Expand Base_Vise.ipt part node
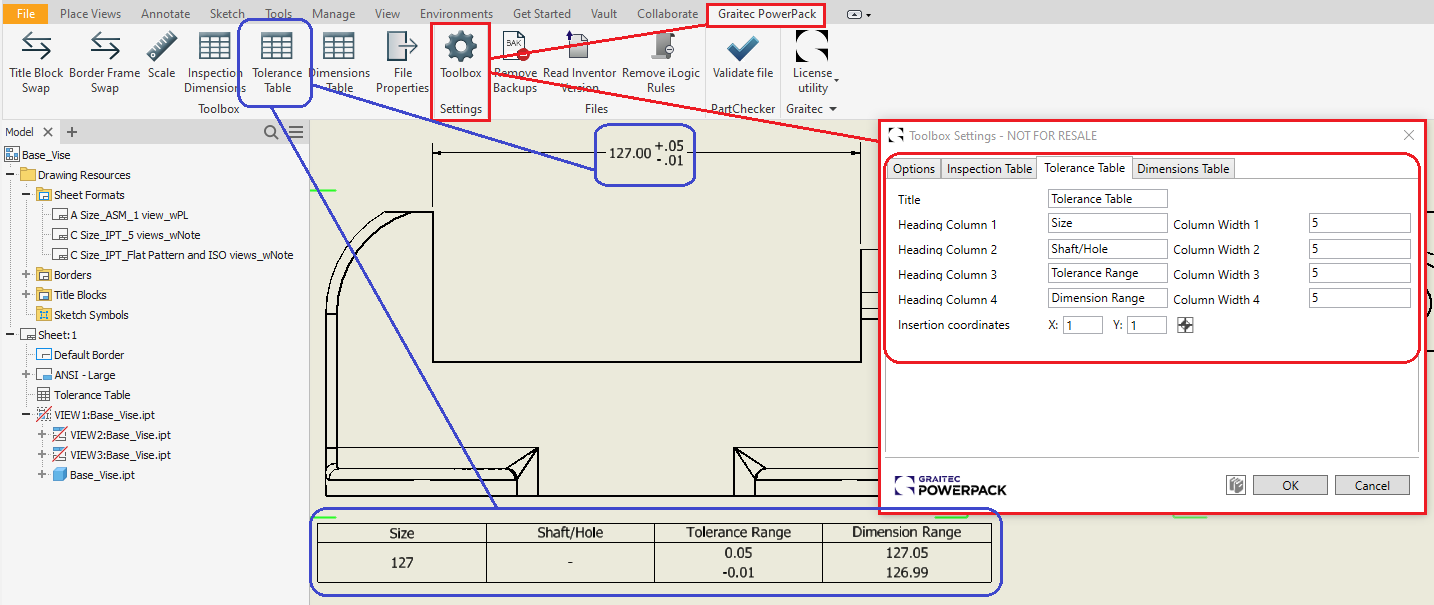Viewport: 1434px width, 605px height. (x=42, y=475)
